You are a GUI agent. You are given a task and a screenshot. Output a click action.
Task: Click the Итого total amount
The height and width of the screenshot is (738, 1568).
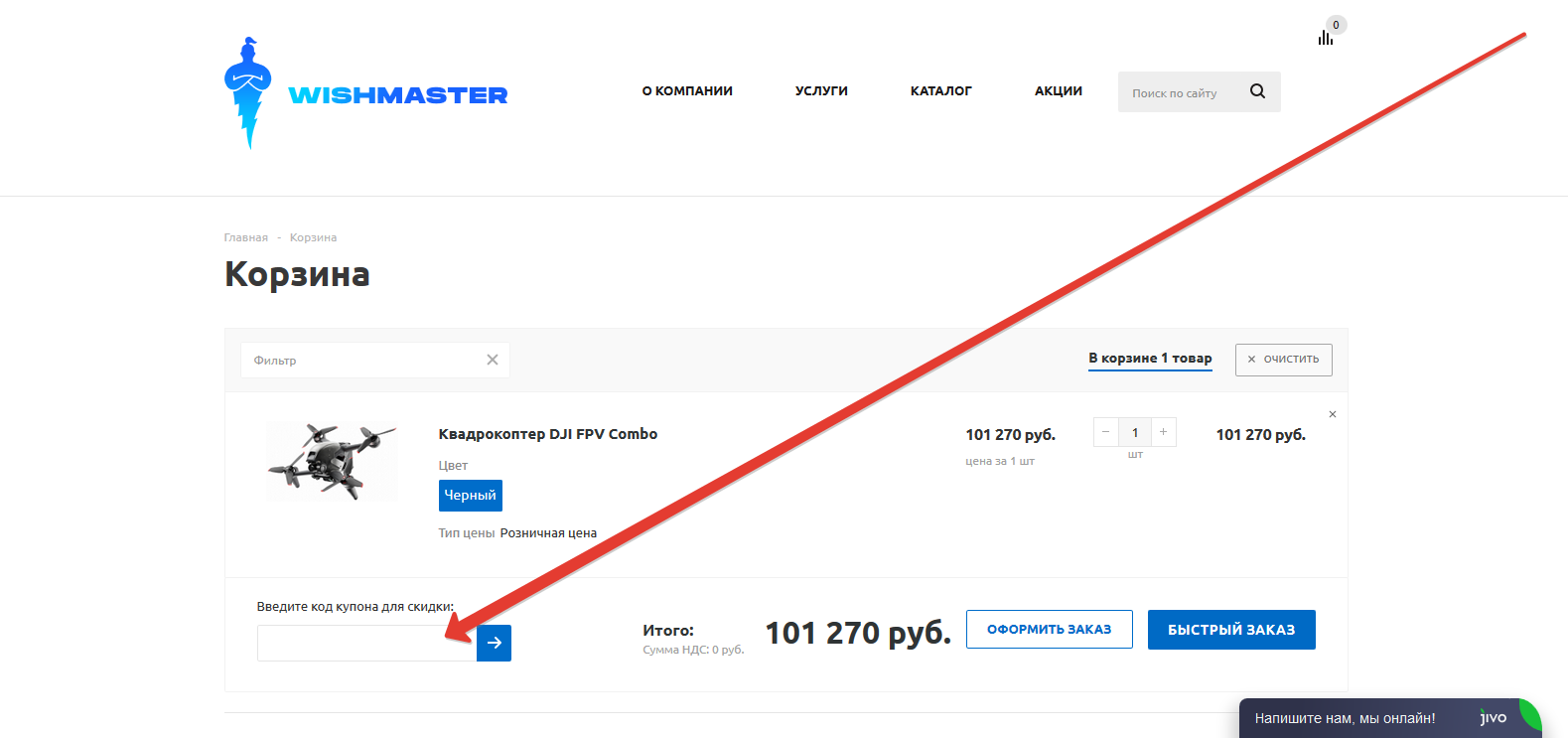pos(858,633)
